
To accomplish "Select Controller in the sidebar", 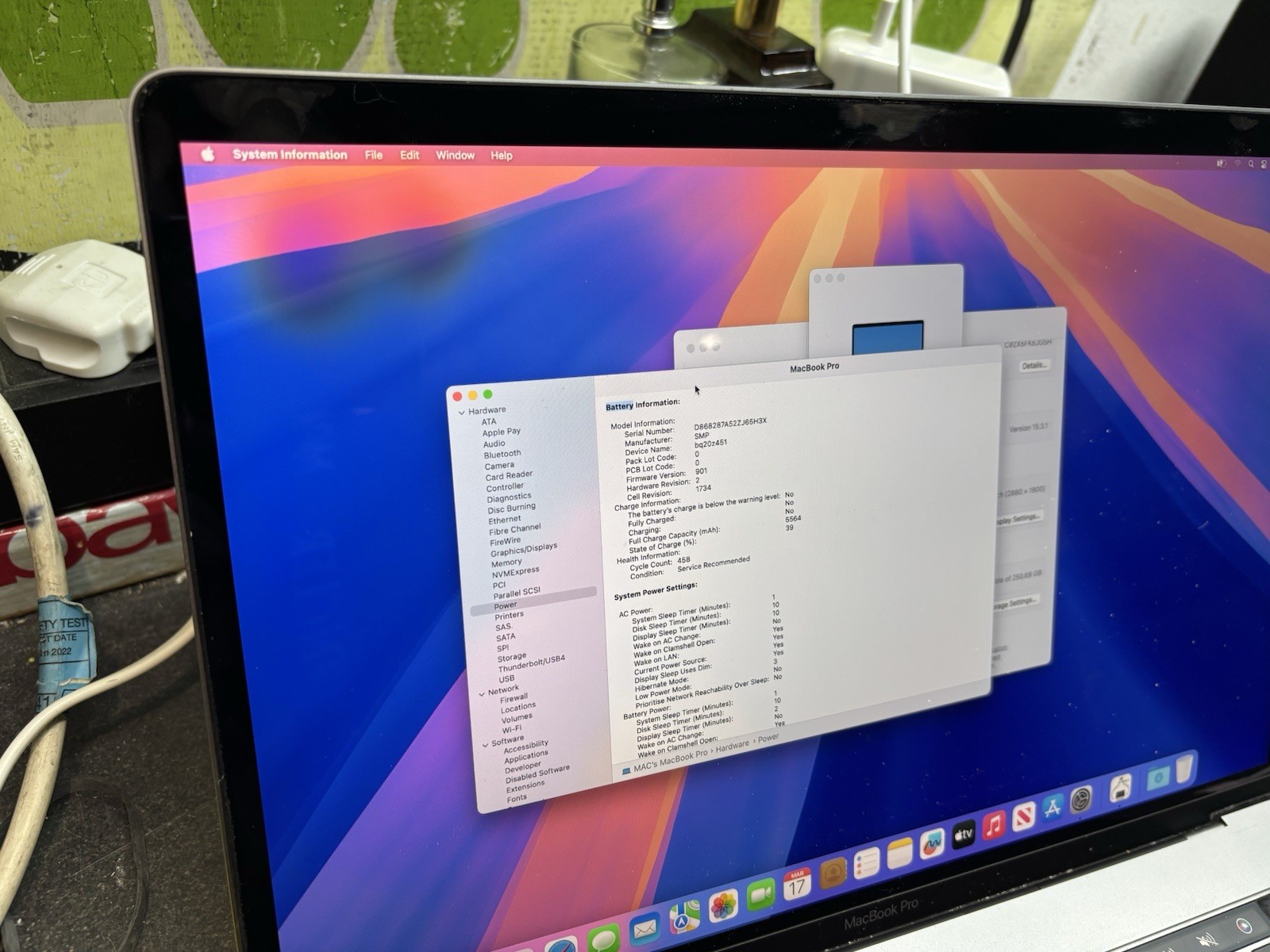I will (505, 487).
